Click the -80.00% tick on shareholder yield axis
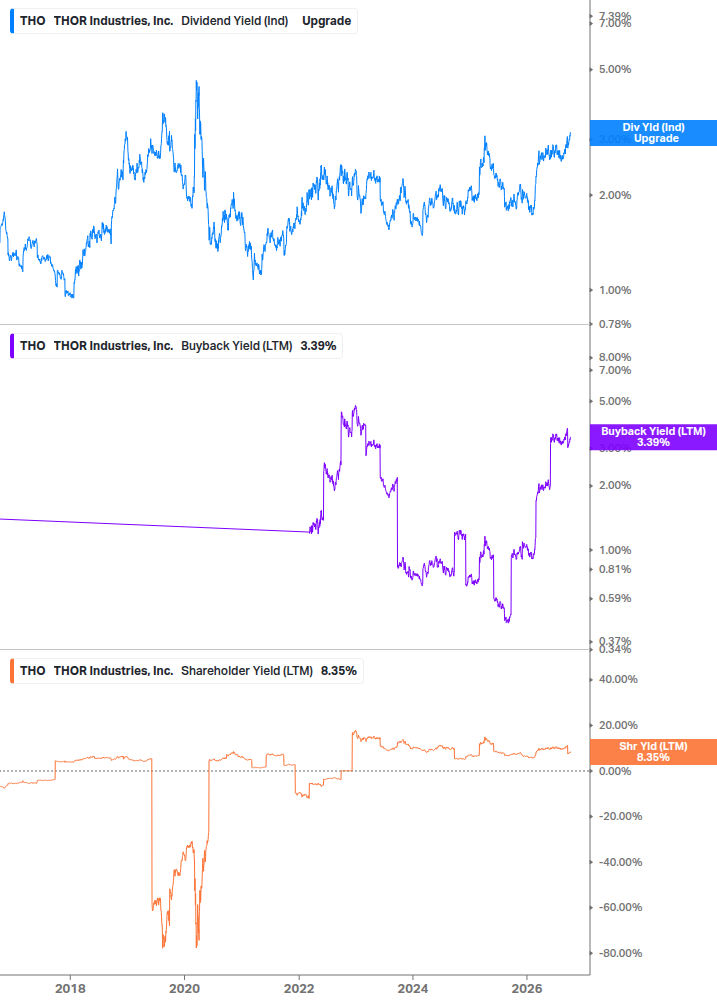This screenshot has width=717, height=1005. [620, 954]
